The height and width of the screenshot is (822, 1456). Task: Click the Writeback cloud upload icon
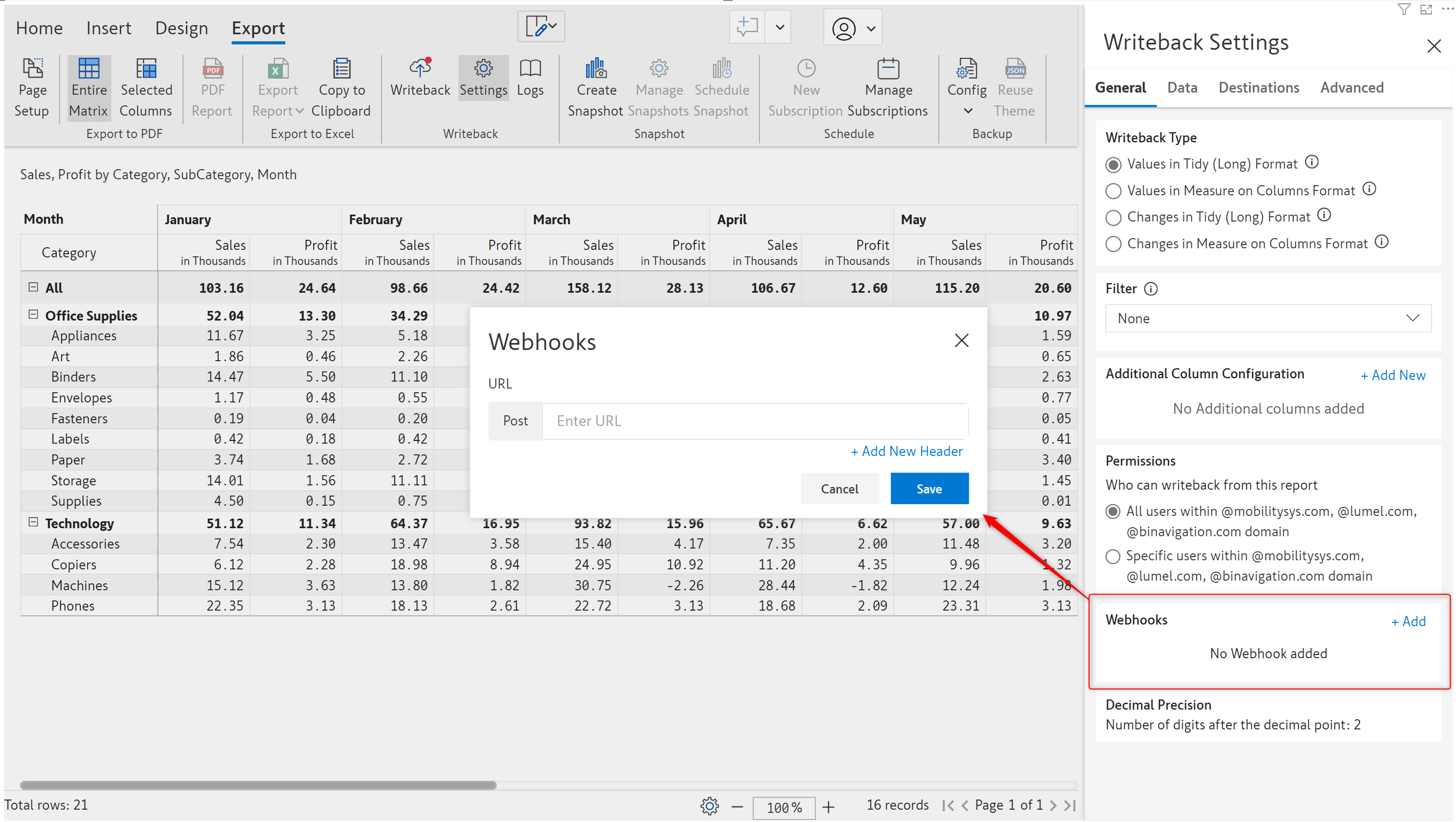(420, 68)
